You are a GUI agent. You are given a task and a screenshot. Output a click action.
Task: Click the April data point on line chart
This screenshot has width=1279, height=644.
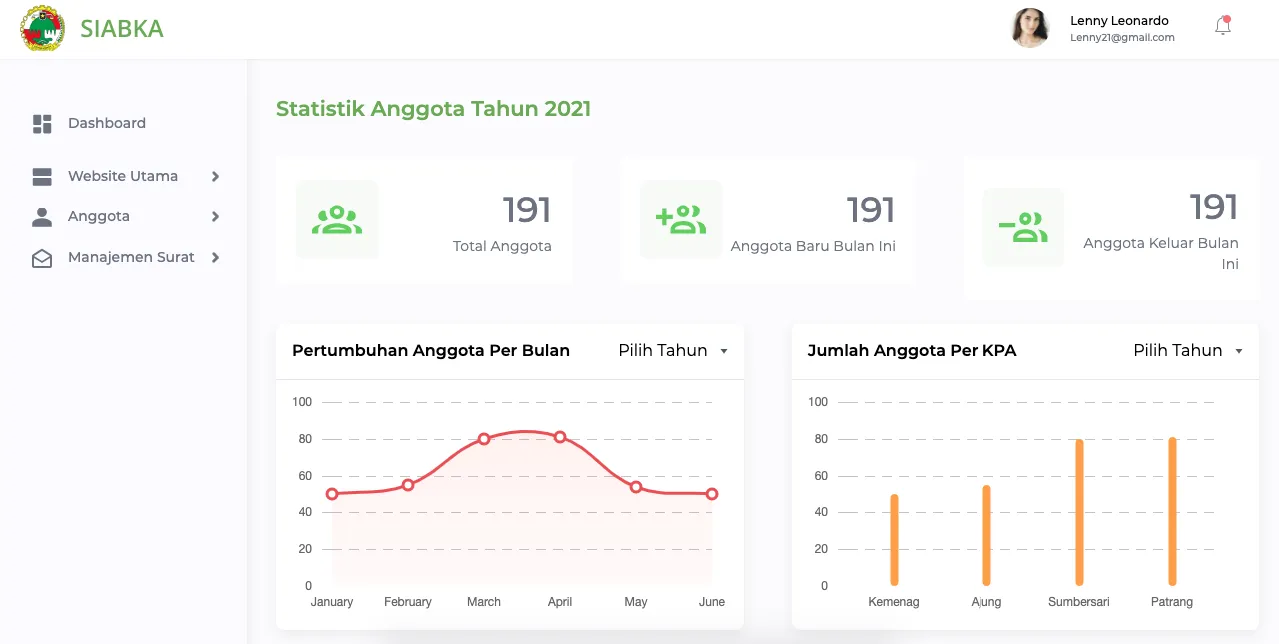(x=560, y=437)
